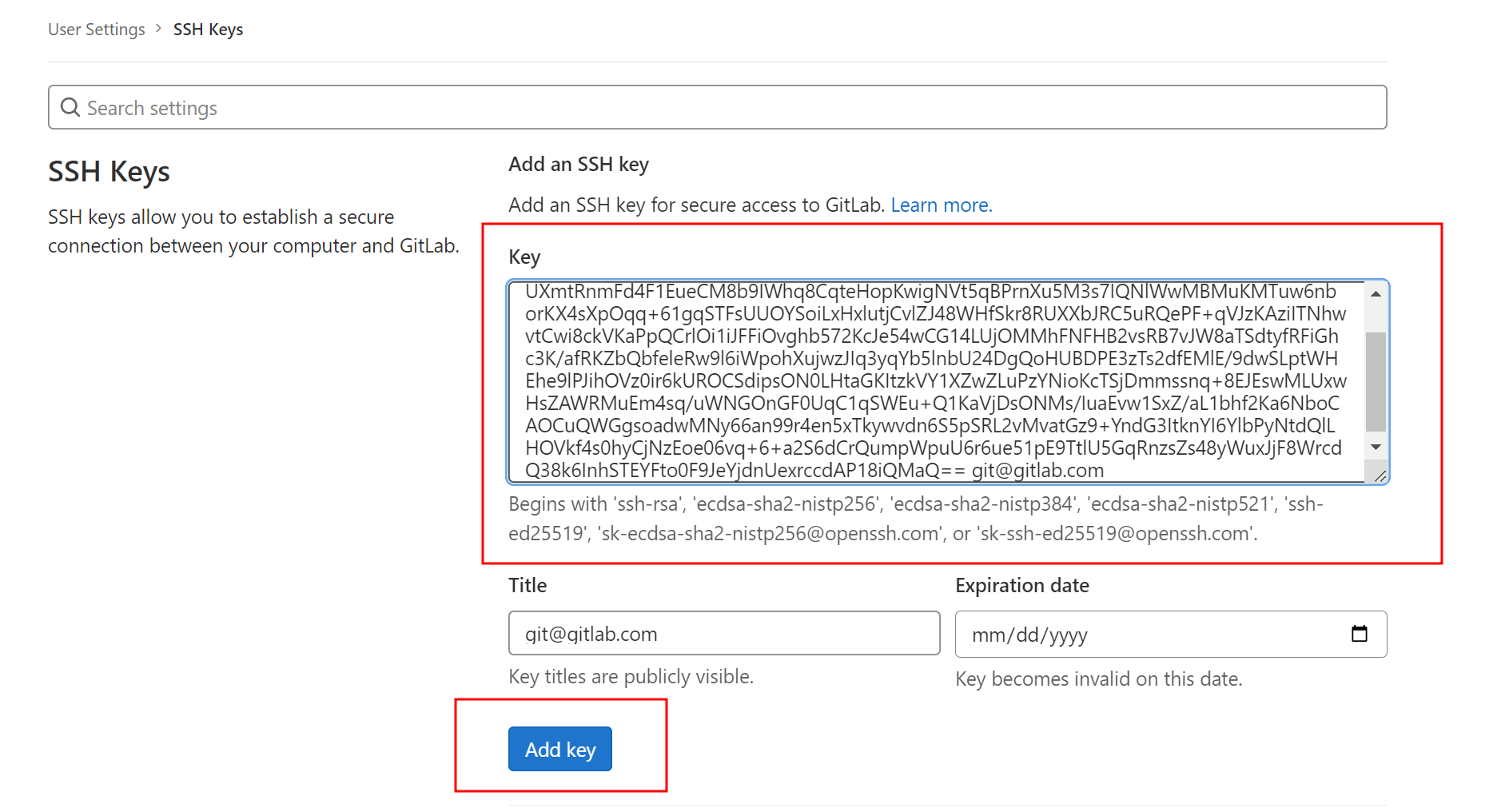Submit with the Add key button

point(560,749)
